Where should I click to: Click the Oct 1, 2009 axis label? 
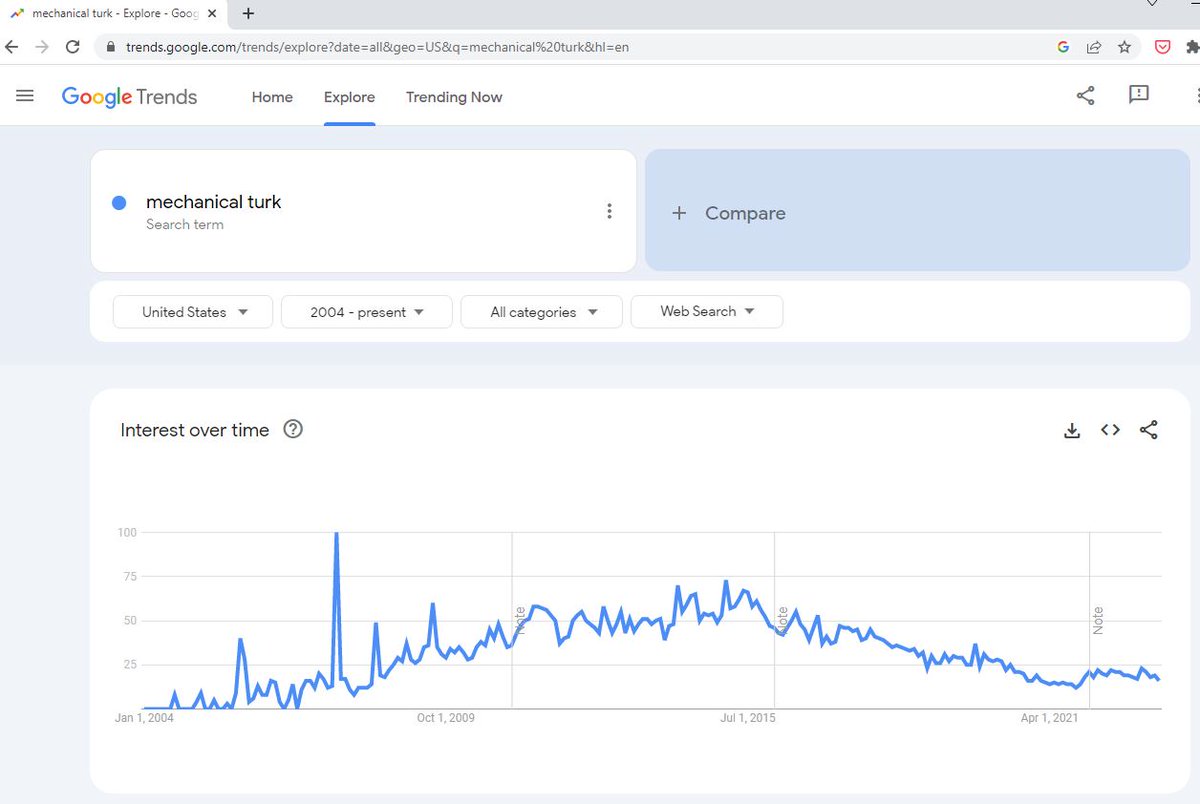coord(446,718)
